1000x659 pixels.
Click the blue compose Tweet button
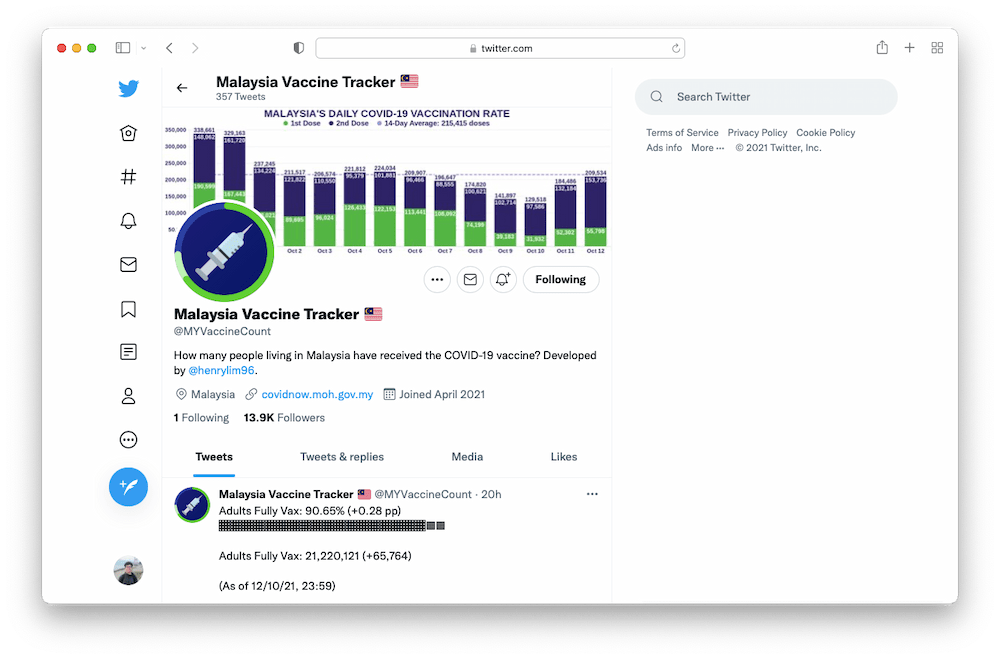pos(128,487)
